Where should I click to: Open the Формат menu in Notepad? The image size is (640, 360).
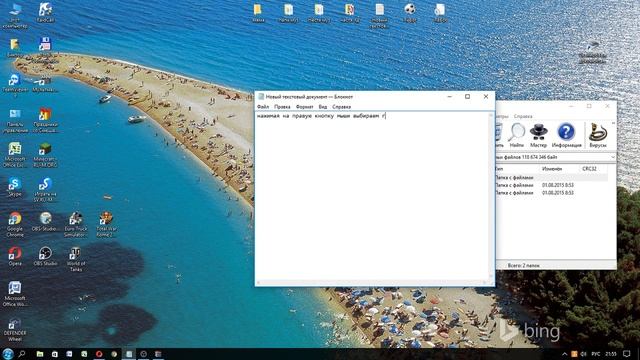[x=304, y=107]
